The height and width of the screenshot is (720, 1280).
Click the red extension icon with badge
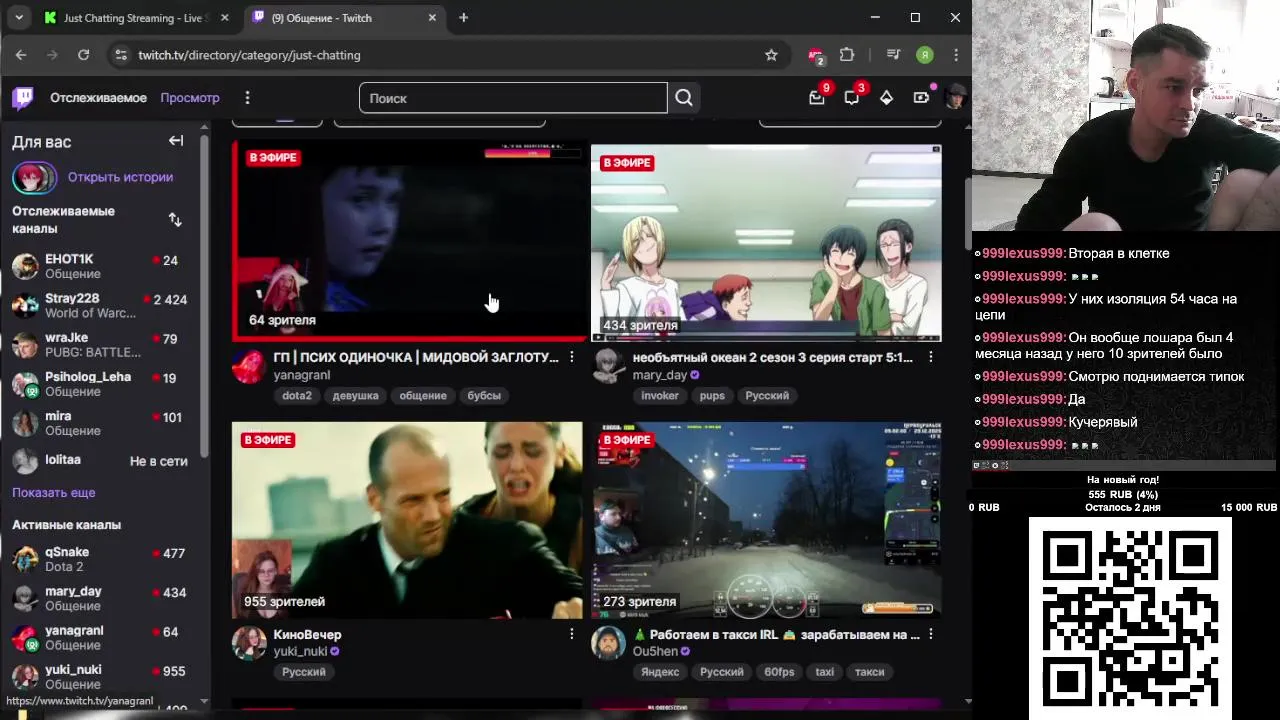pos(816,56)
